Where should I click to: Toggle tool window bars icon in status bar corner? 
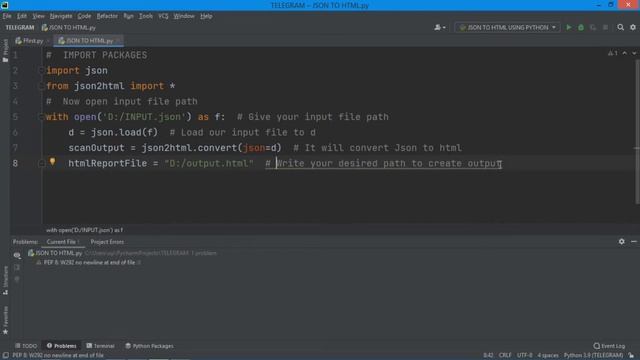click(5, 356)
